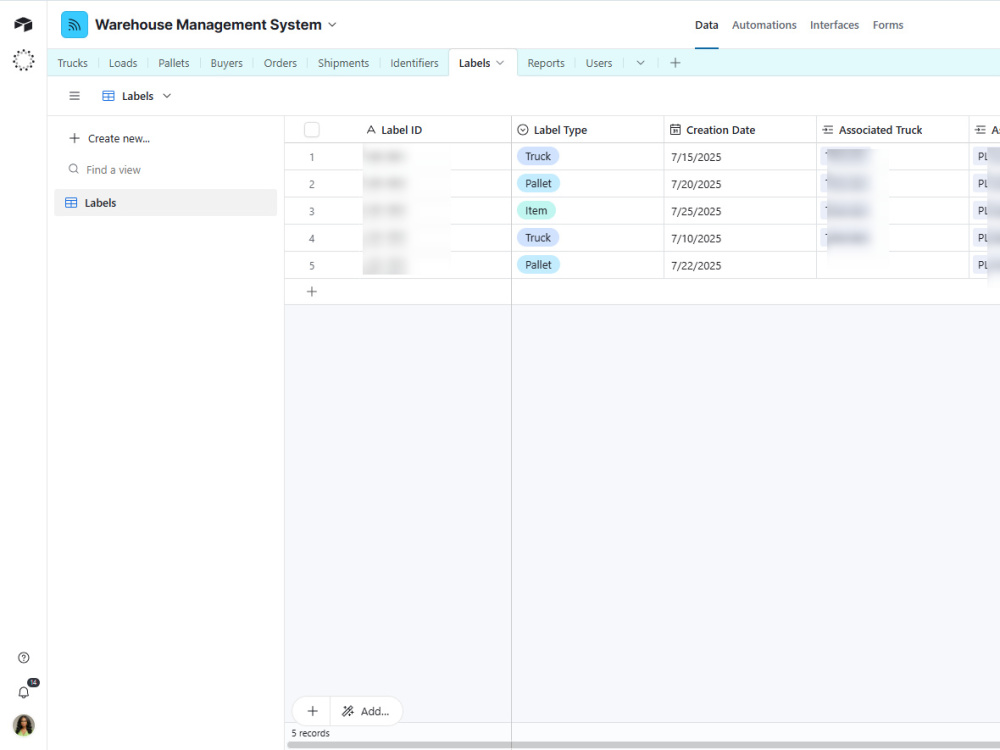Click the date 7/25/2025
This screenshot has width=1000, height=750.
[x=696, y=211]
